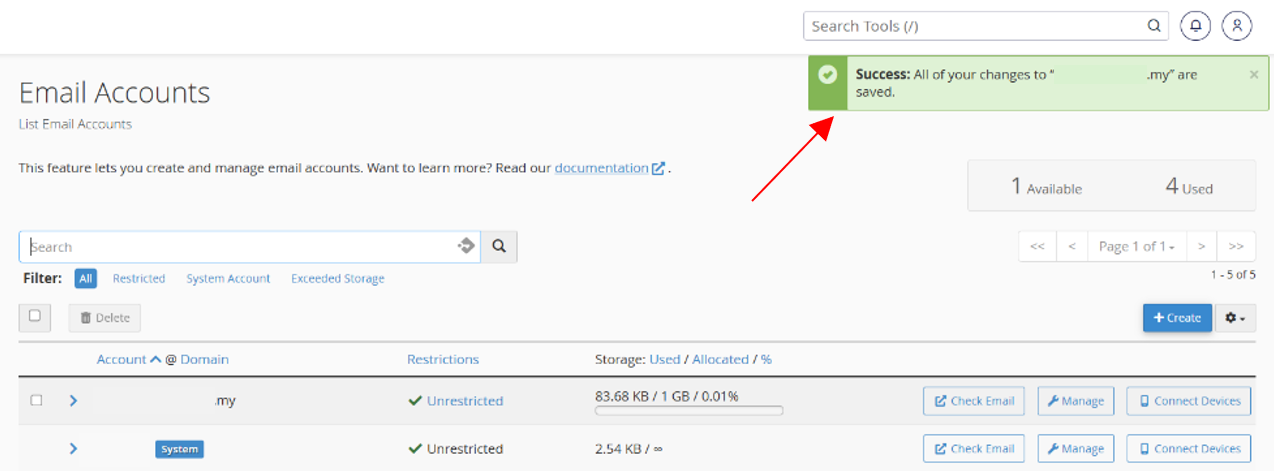Viewport: 1274px width, 472px height.
Task: Open the user account icon menu
Action: pyautogui.click(x=1237, y=26)
